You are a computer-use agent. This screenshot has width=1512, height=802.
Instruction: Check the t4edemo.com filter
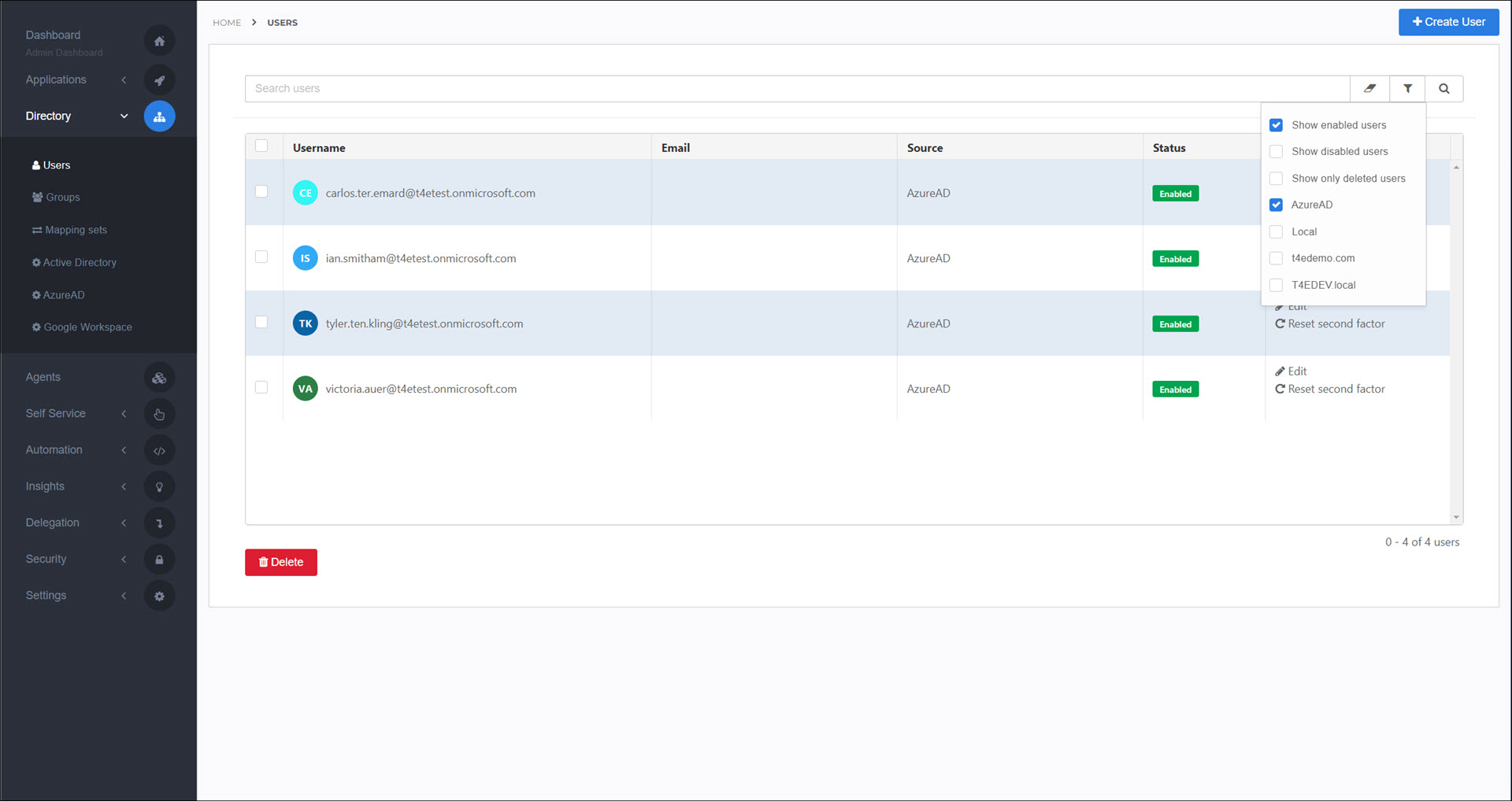pyautogui.click(x=1277, y=258)
